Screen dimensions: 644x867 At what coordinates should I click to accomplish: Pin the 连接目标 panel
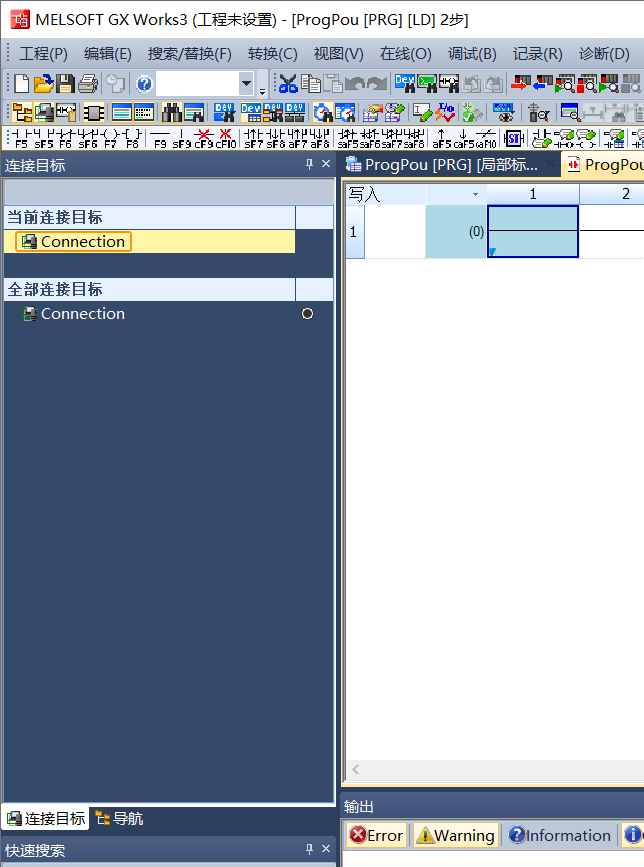click(310, 164)
